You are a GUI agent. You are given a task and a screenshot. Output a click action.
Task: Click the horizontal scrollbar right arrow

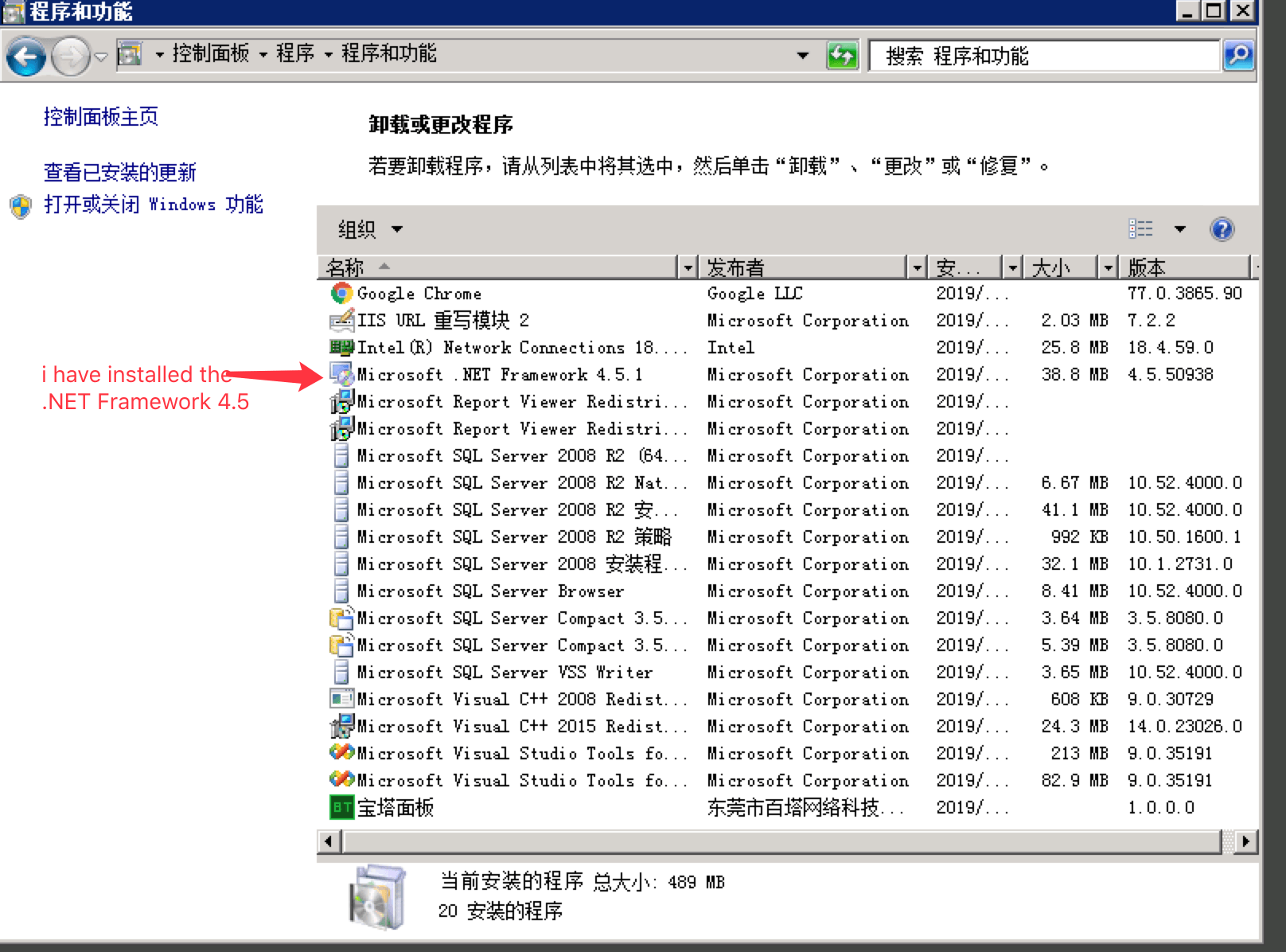(x=1245, y=841)
